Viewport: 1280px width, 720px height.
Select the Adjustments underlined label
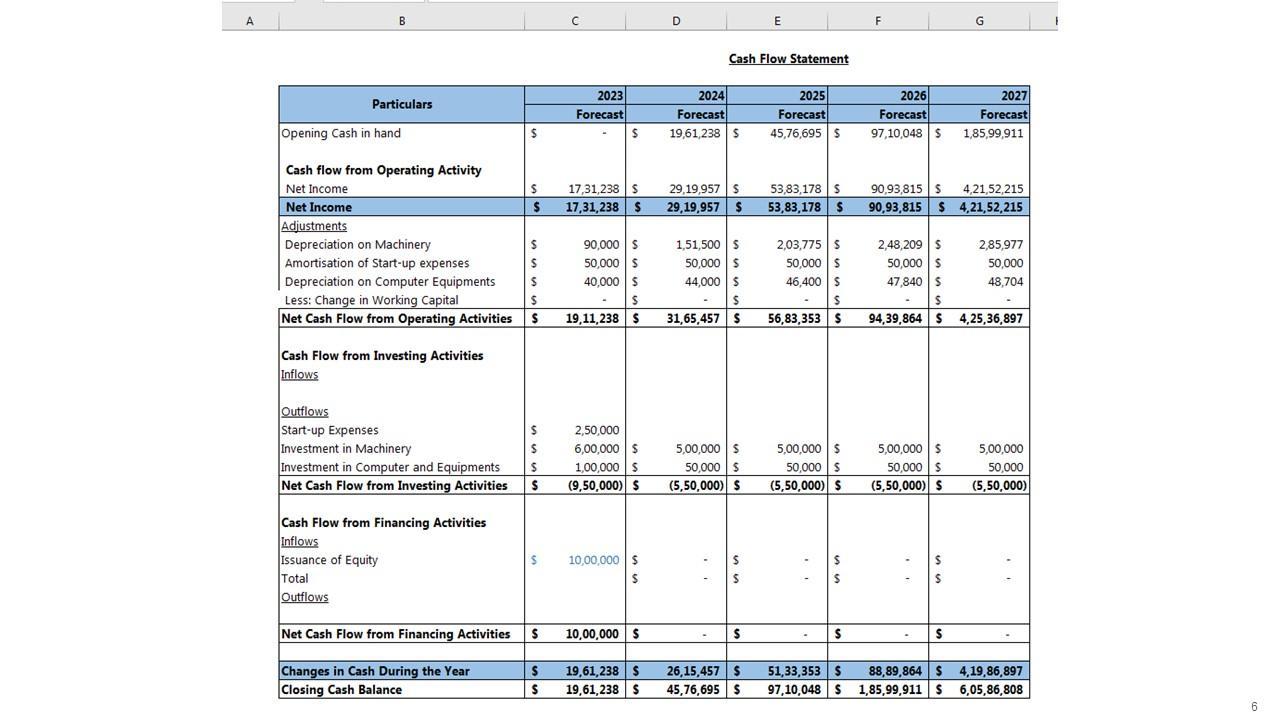[314, 226]
